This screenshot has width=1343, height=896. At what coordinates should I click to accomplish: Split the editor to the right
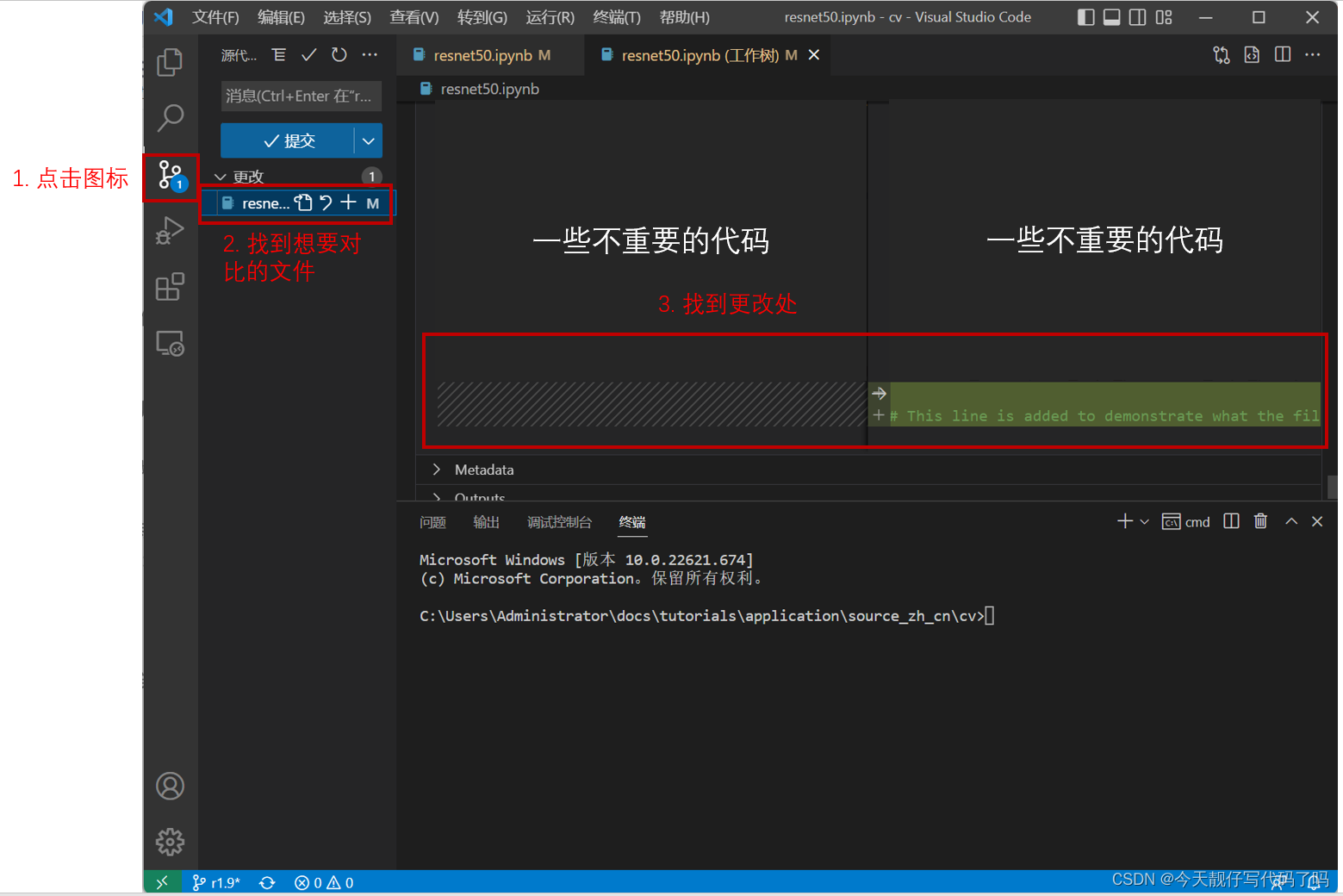[1283, 54]
